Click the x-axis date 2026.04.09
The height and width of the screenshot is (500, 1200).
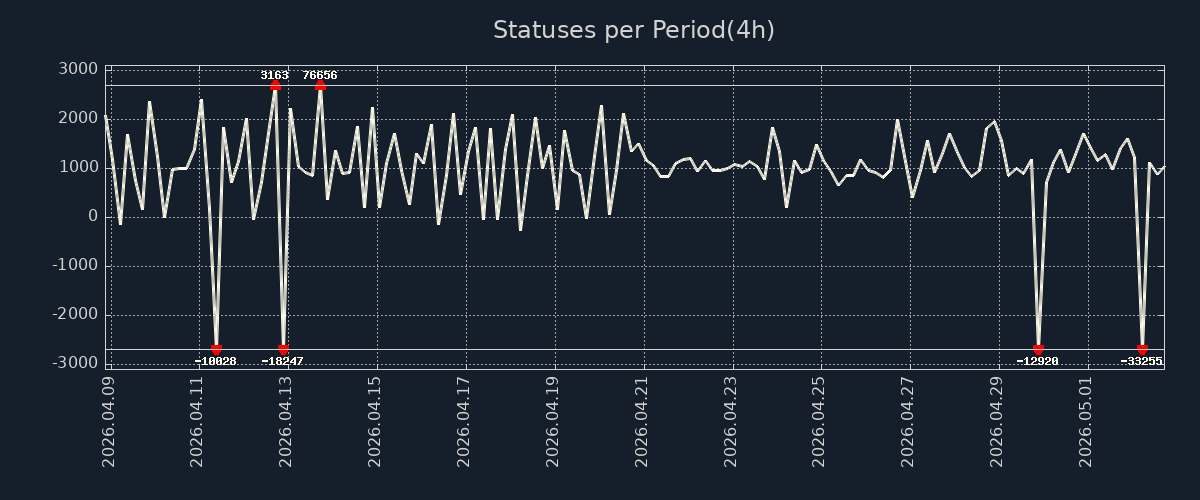point(109,421)
